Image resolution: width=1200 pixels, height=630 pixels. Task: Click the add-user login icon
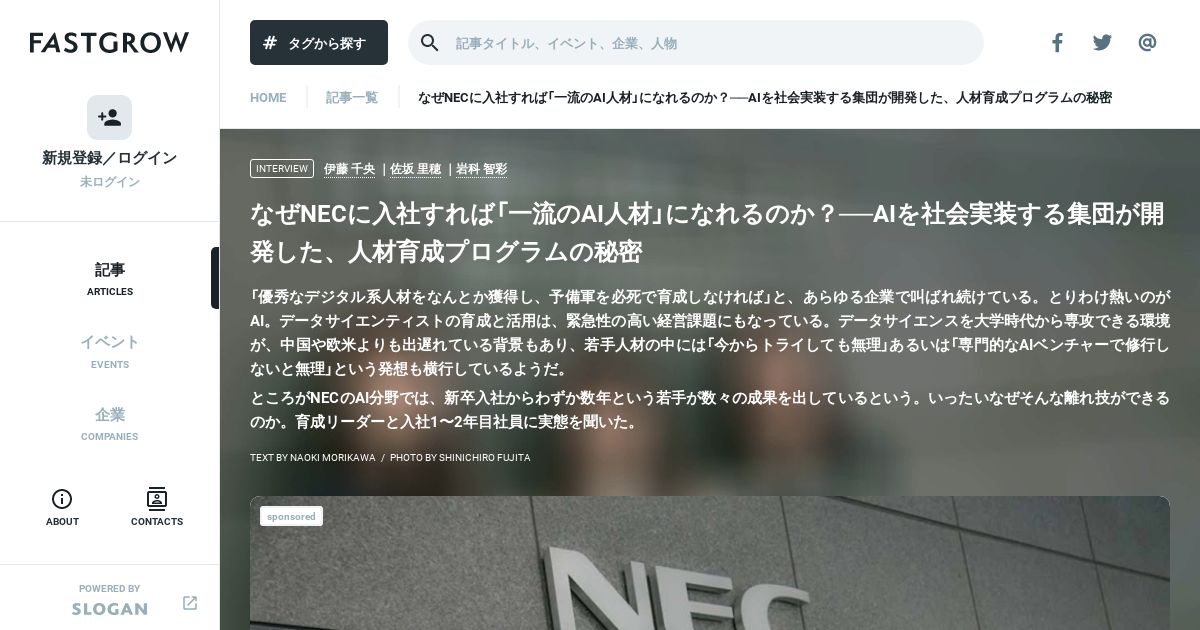109,118
